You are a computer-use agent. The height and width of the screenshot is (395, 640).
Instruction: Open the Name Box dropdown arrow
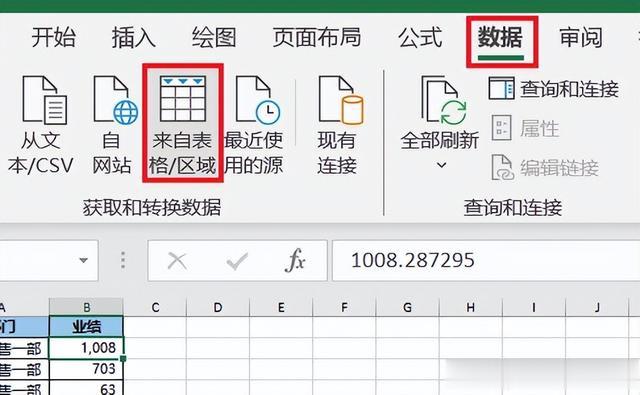83,260
